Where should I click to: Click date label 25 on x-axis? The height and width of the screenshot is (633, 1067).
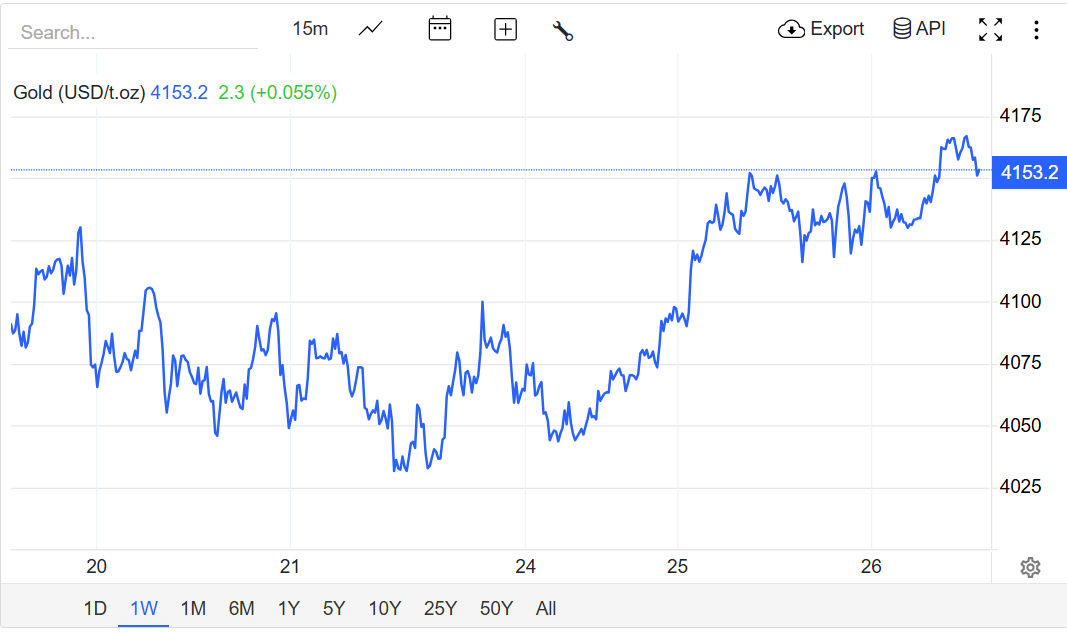click(678, 566)
